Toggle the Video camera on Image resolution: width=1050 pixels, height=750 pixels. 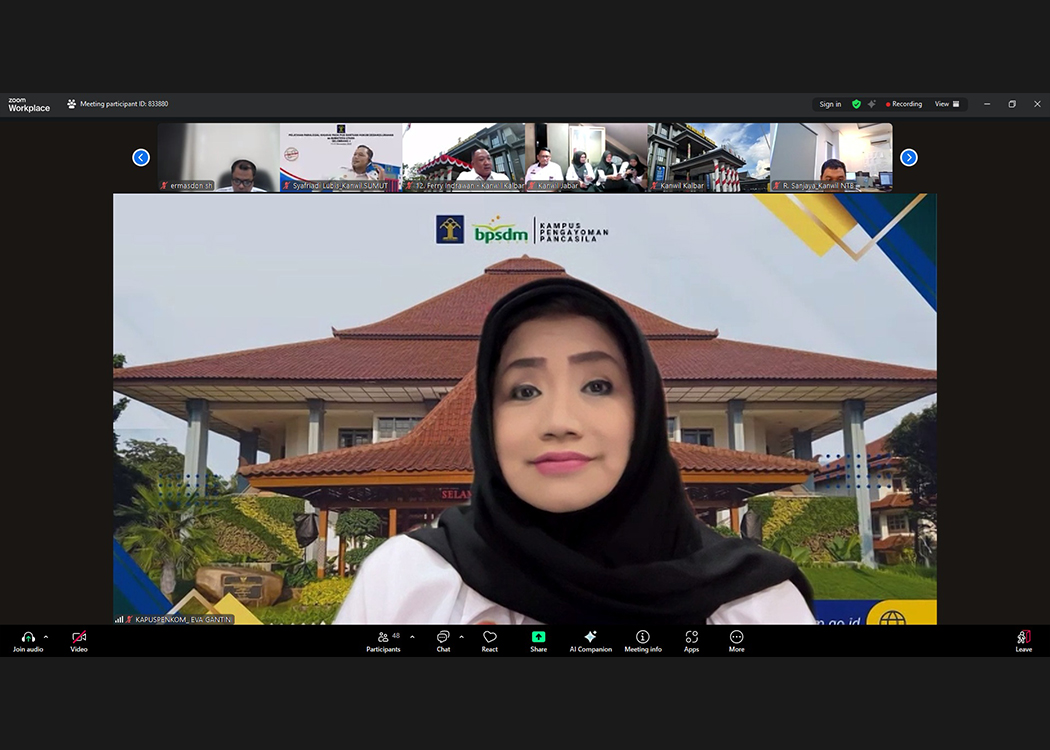point(79,638)
